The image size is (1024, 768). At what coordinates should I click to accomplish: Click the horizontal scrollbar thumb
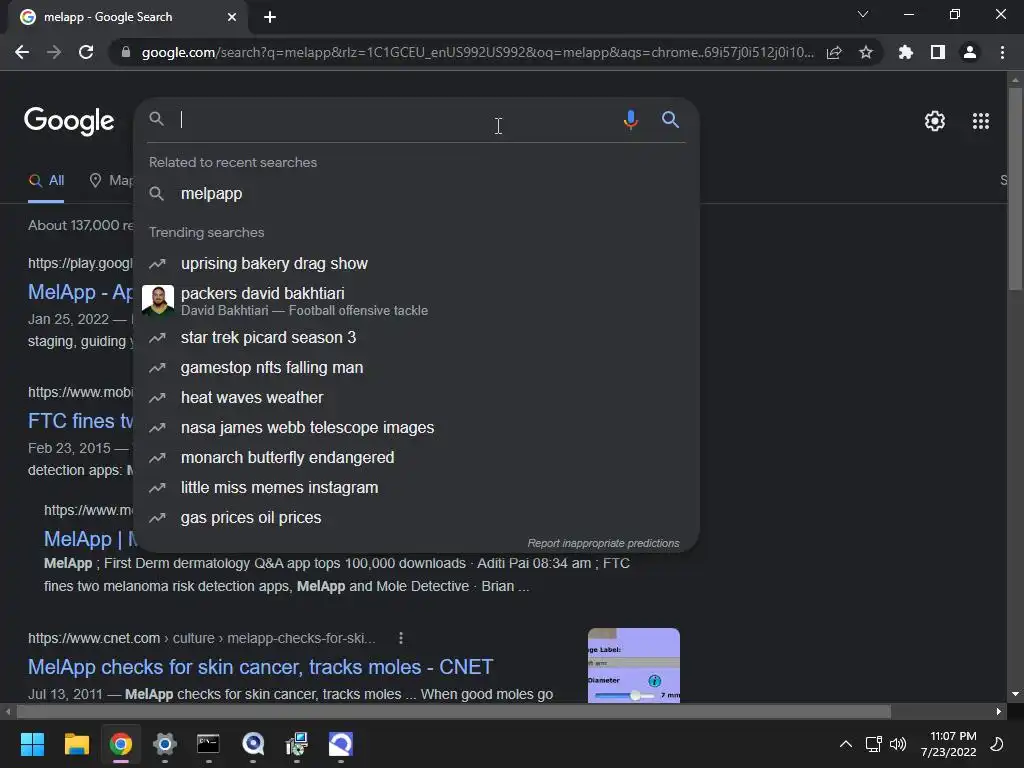click(454, 711)
